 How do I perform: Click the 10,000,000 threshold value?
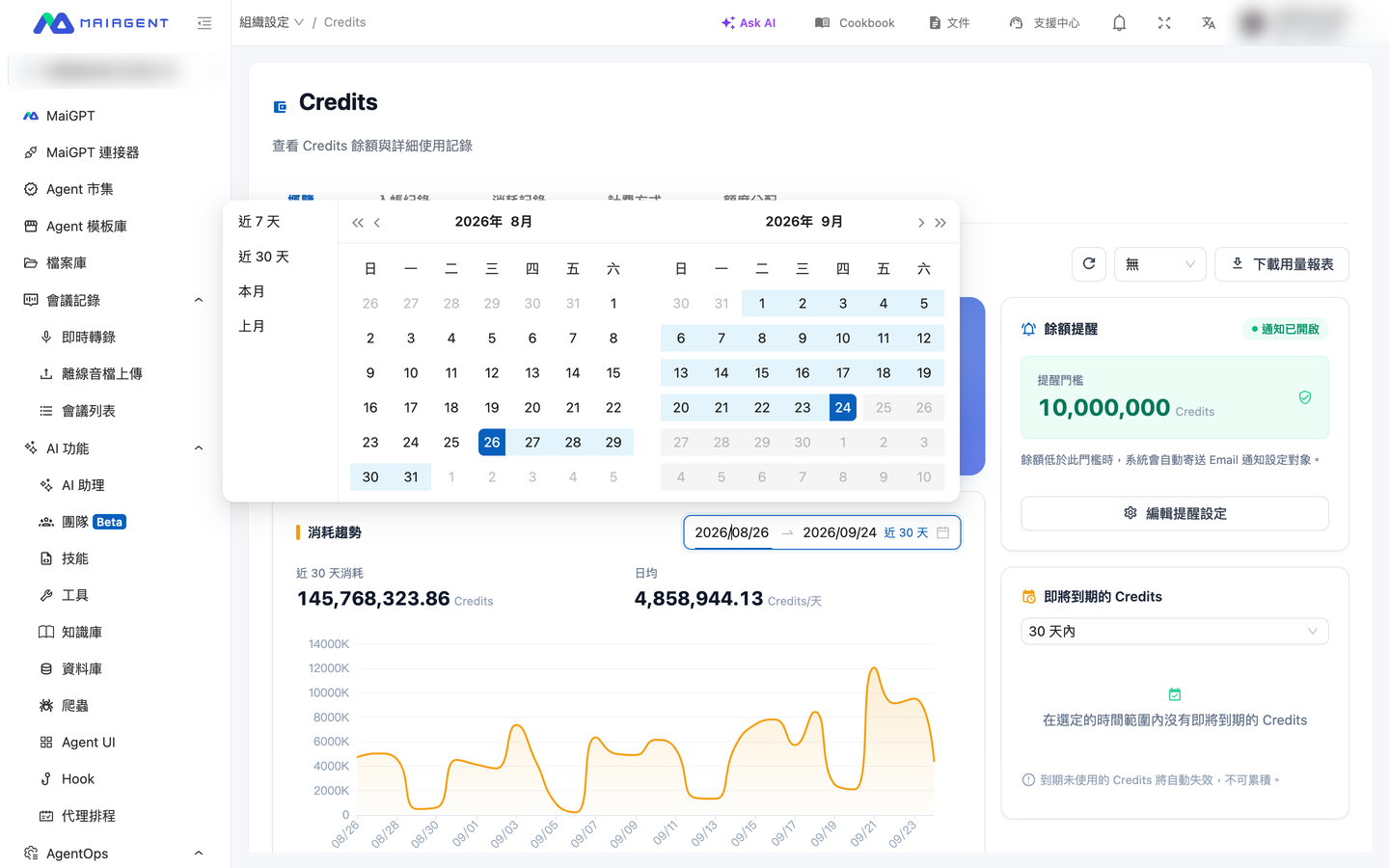pos(1104,408)
